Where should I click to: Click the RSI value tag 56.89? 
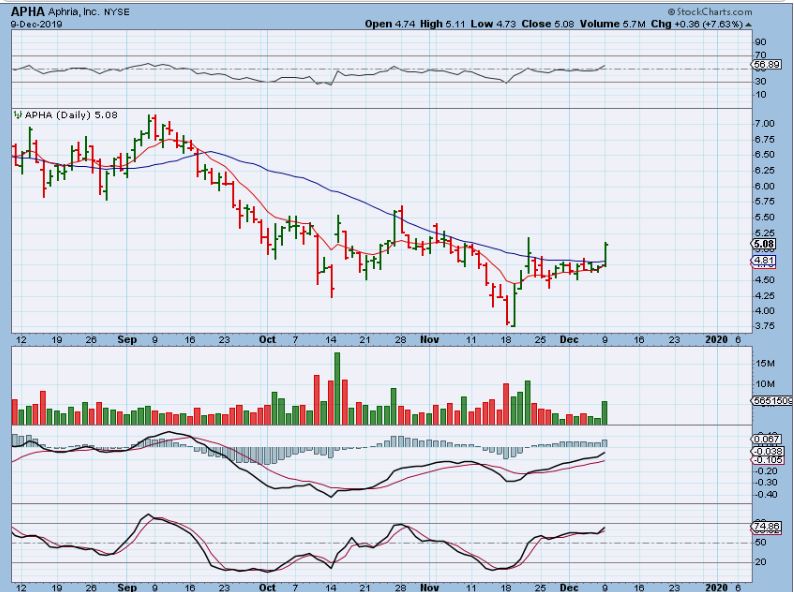[766, 65]
